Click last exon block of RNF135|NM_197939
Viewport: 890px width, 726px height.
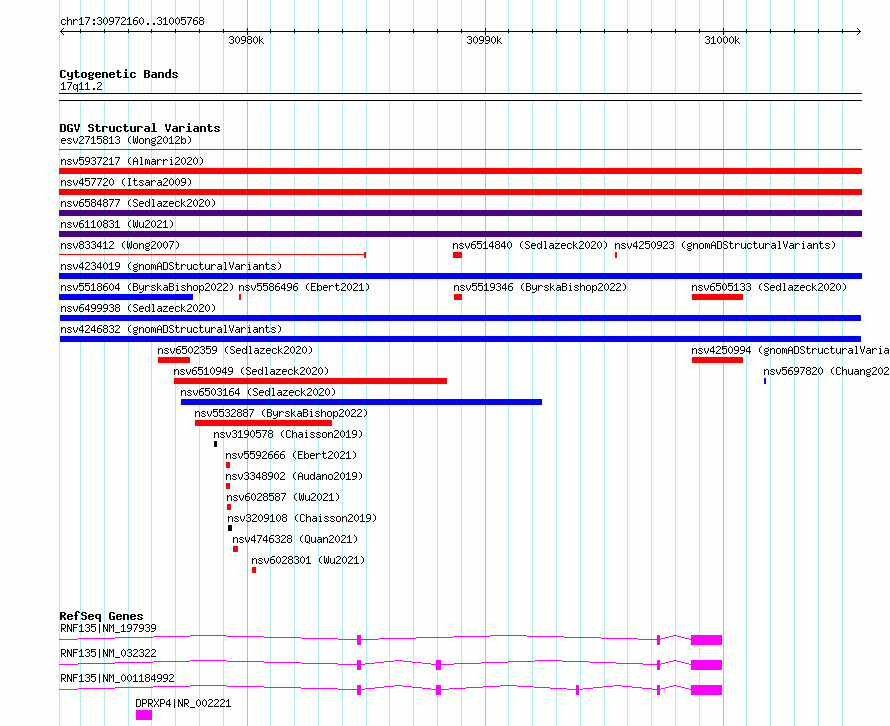(x=706, y=640)
